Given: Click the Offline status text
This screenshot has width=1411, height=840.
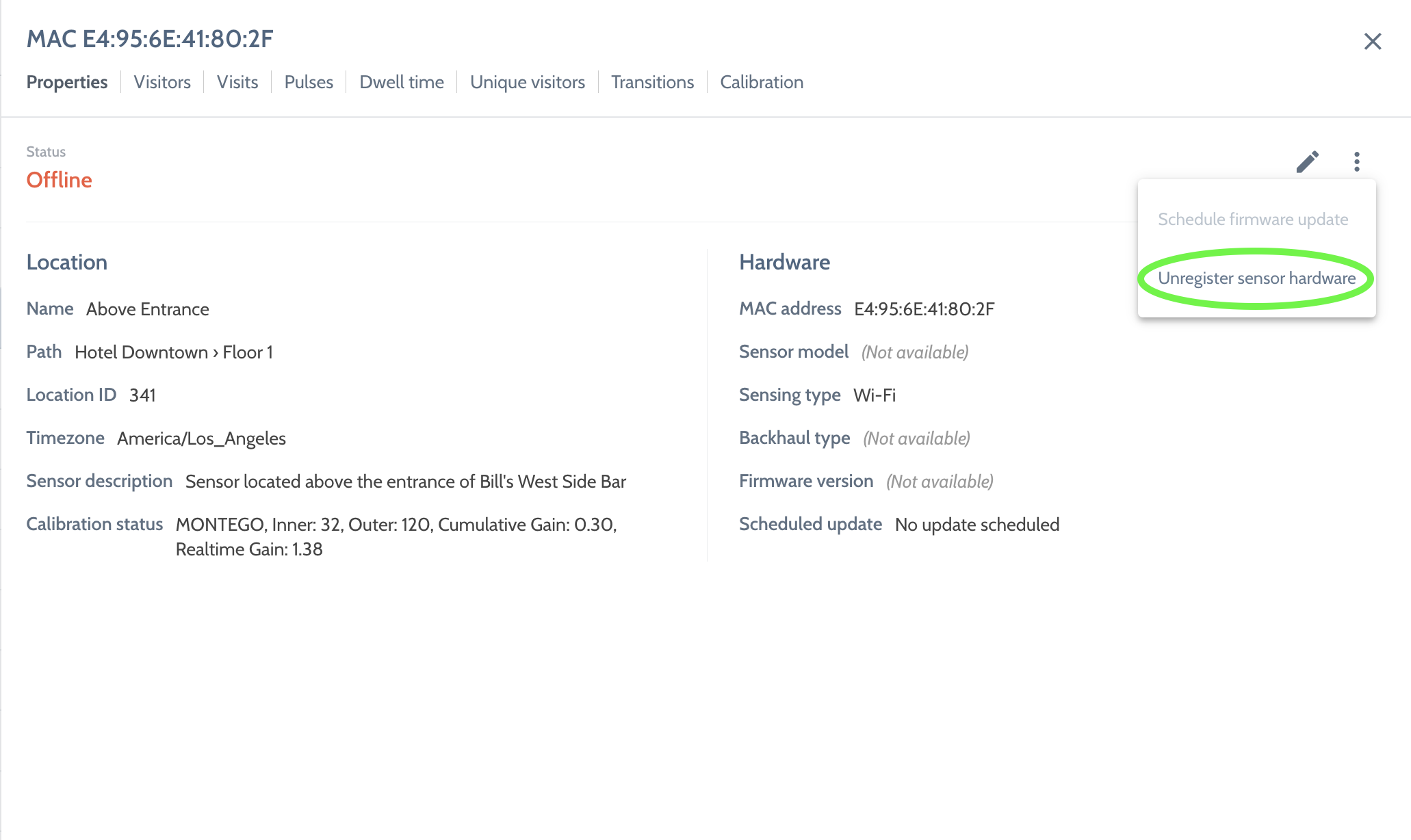Looking at the screenshot, I should (x=59, y=180).
